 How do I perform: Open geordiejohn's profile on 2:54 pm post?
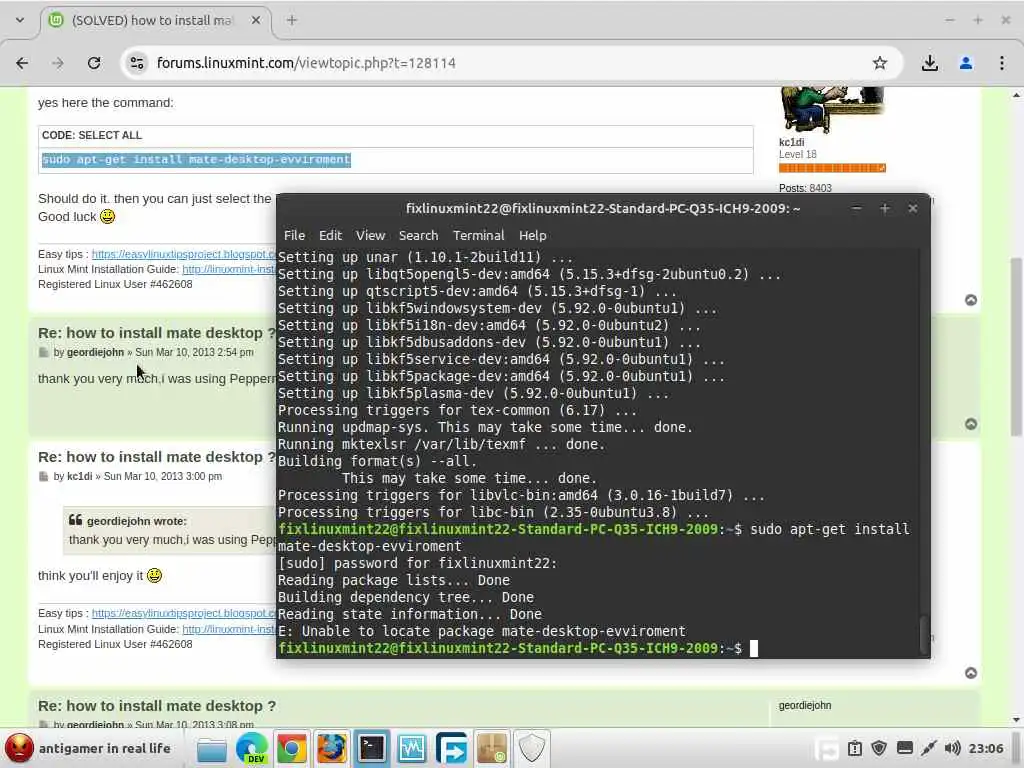tap(95, 352)
